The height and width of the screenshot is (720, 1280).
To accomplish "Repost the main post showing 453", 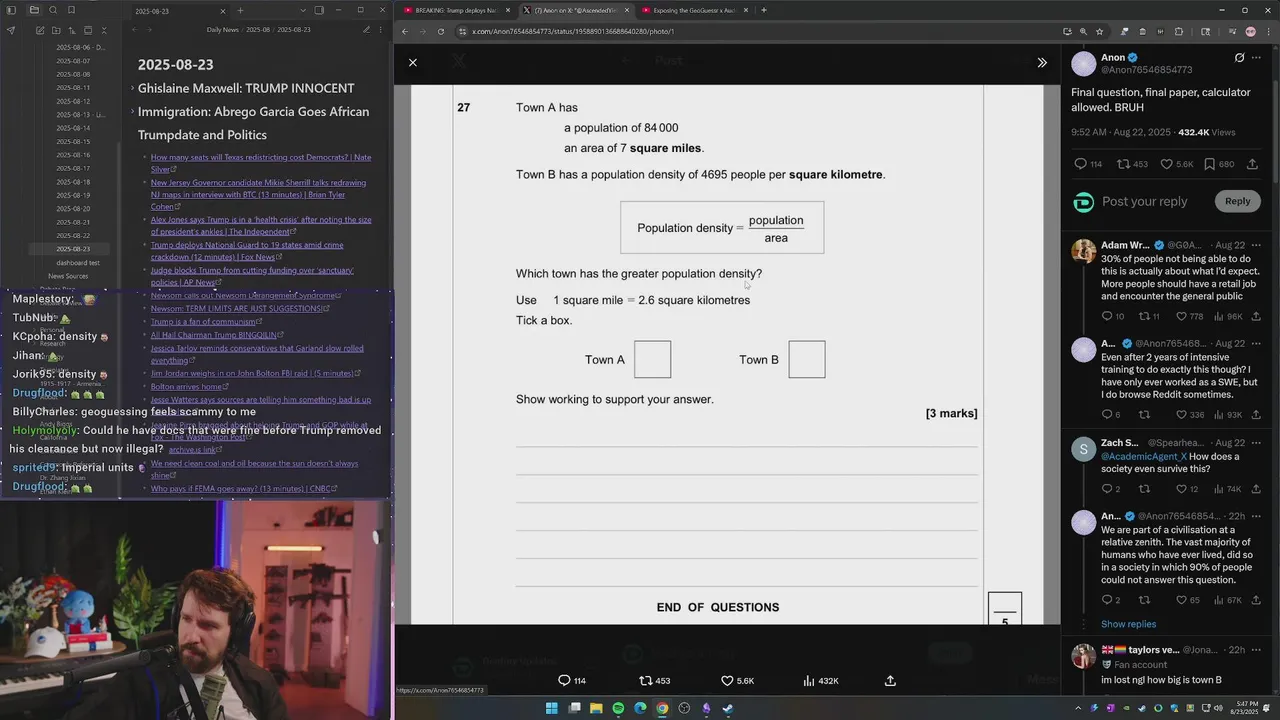I will [x=1132, y=164].
